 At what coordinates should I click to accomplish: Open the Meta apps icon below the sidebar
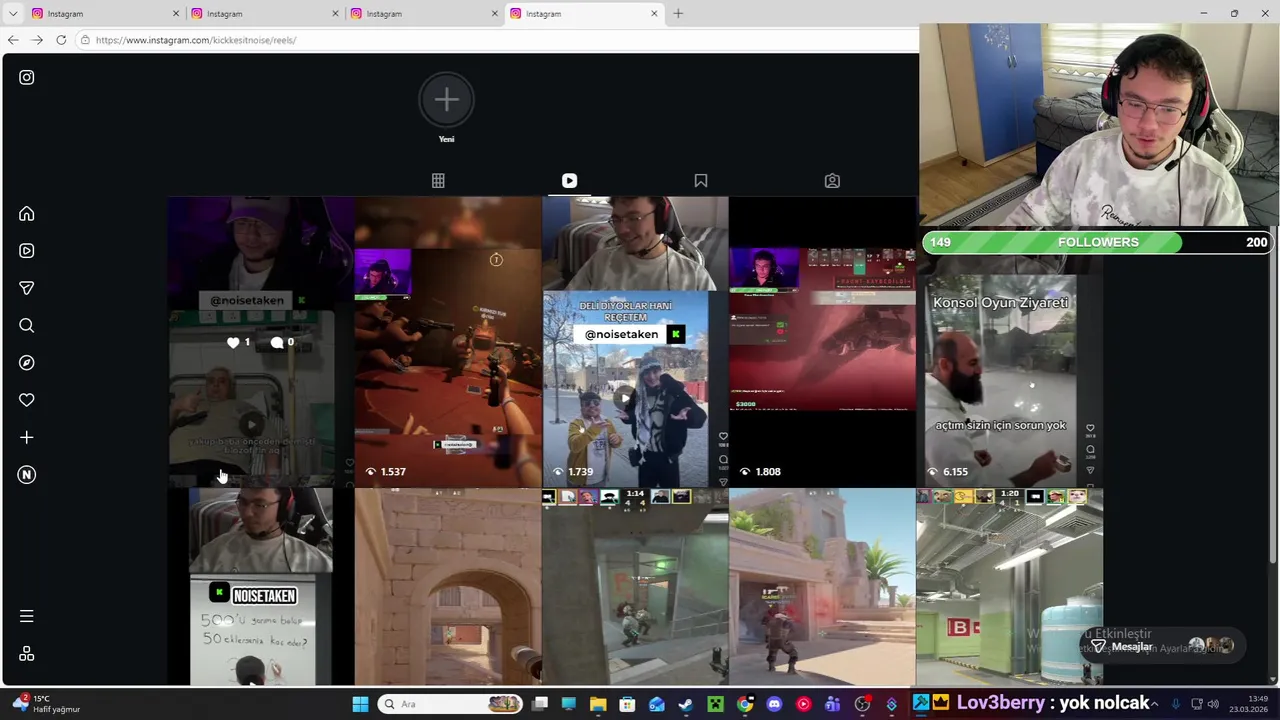click(27, 653)
